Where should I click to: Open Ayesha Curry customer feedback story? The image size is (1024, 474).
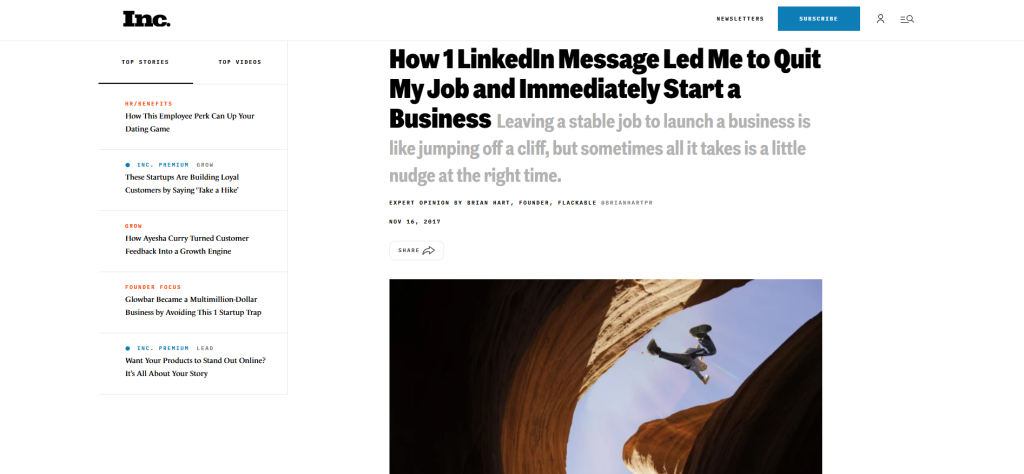click(x=186, y=244)
